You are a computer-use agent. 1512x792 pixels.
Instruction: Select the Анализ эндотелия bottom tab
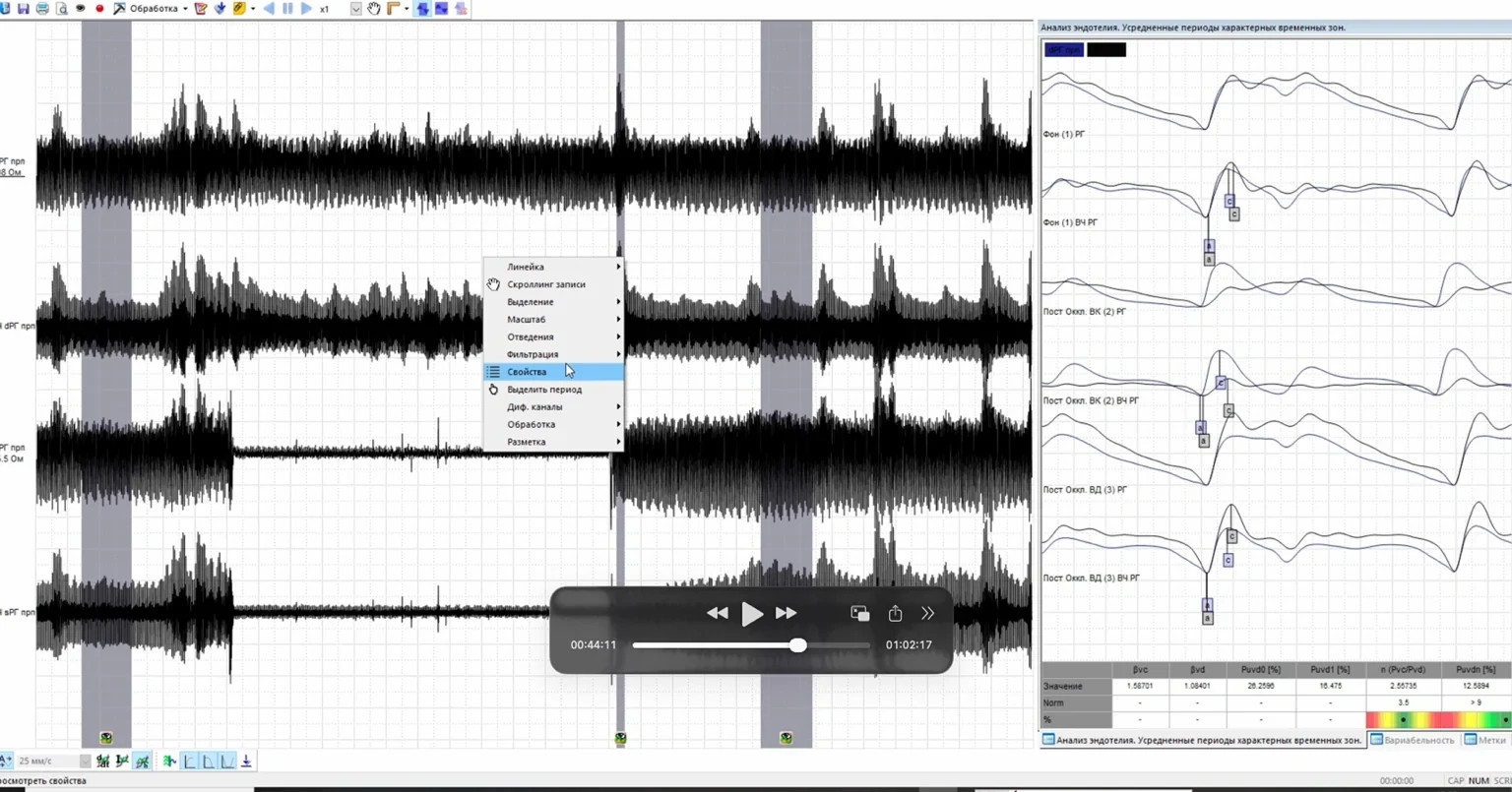pos(1203,740)
